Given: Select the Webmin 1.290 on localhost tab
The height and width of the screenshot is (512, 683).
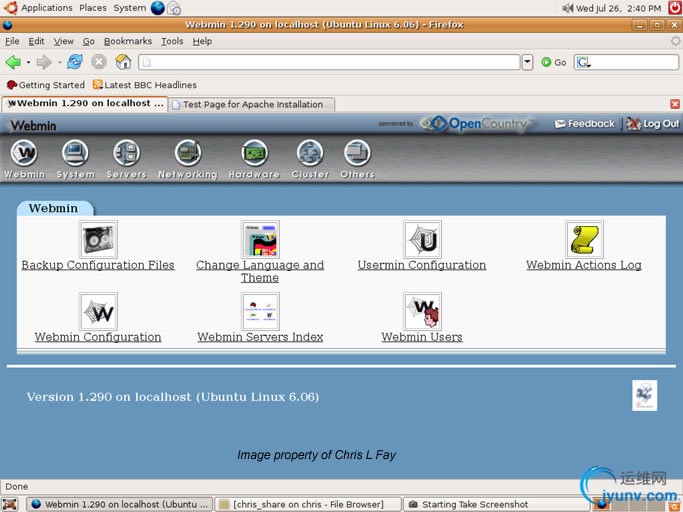Looking at the screenshot, I should pyautogui.click(x=85, y=104).
